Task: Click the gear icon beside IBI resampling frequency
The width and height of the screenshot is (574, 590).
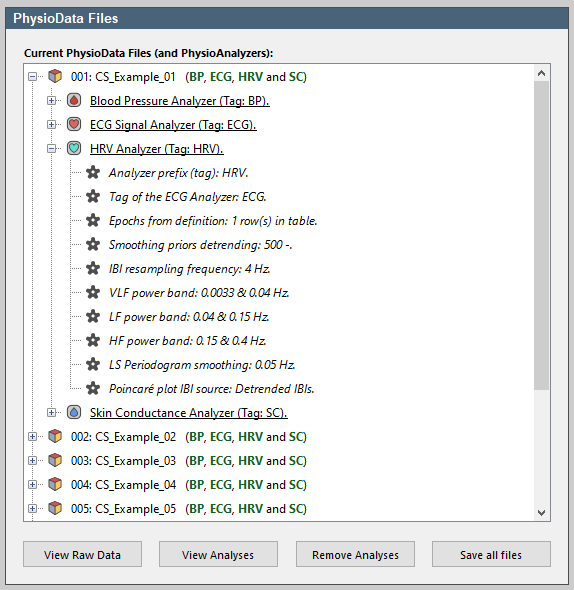Action: pyautogui.click(x=93, y=269)
